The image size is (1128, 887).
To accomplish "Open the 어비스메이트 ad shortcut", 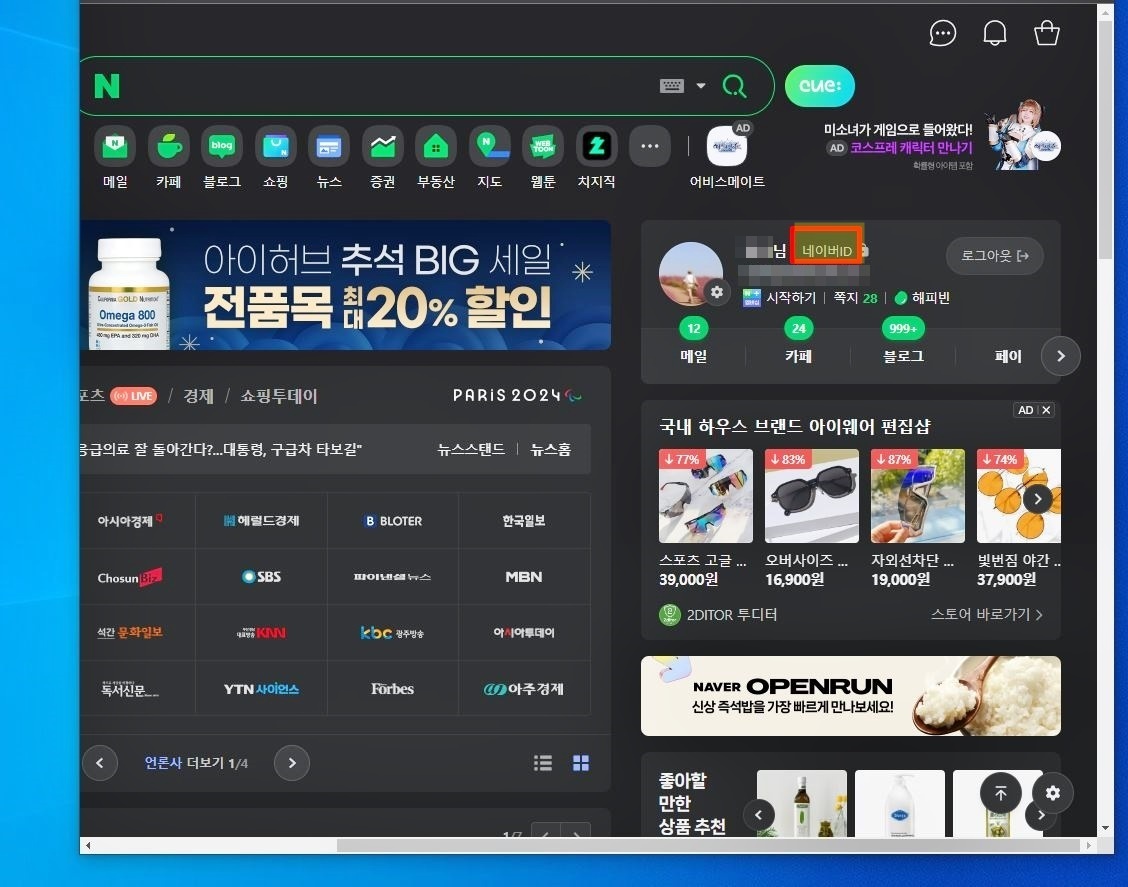I will tap(727, 146).
